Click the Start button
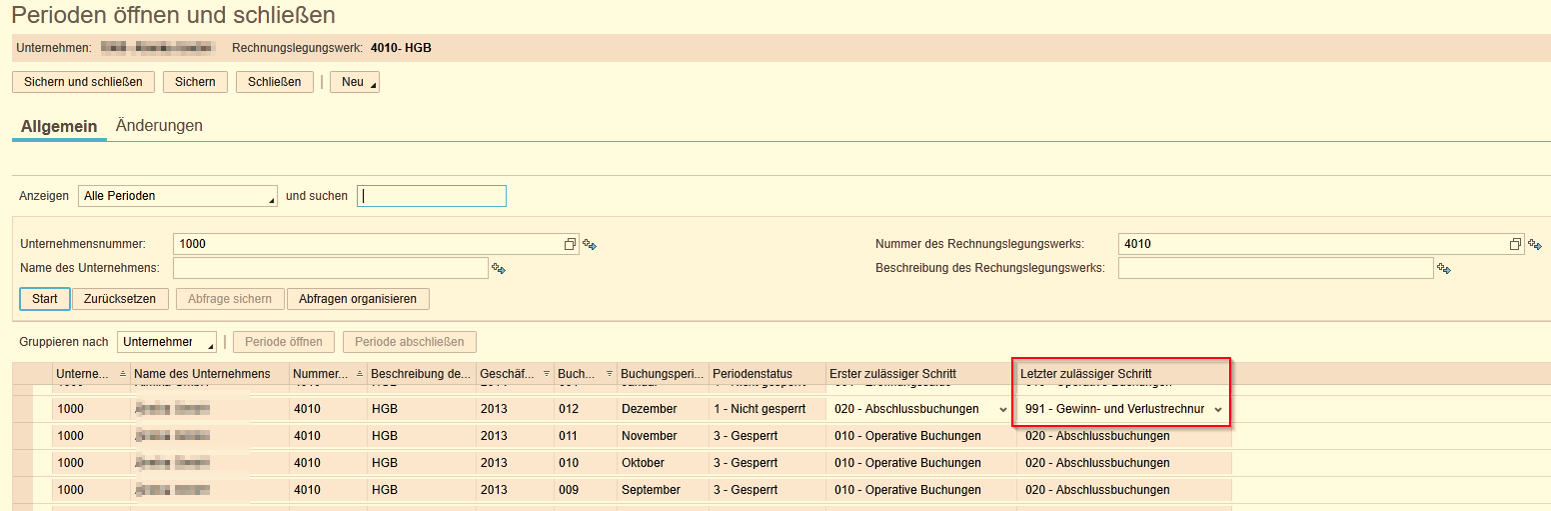This screenshot has height=511, width=1551. click(45, 299)
